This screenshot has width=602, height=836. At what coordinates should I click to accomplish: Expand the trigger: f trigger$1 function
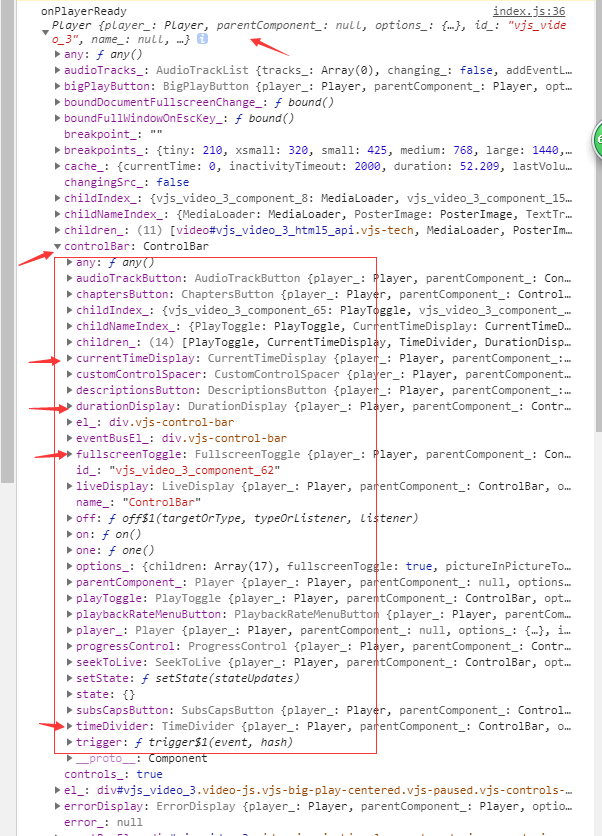(69, 742)
